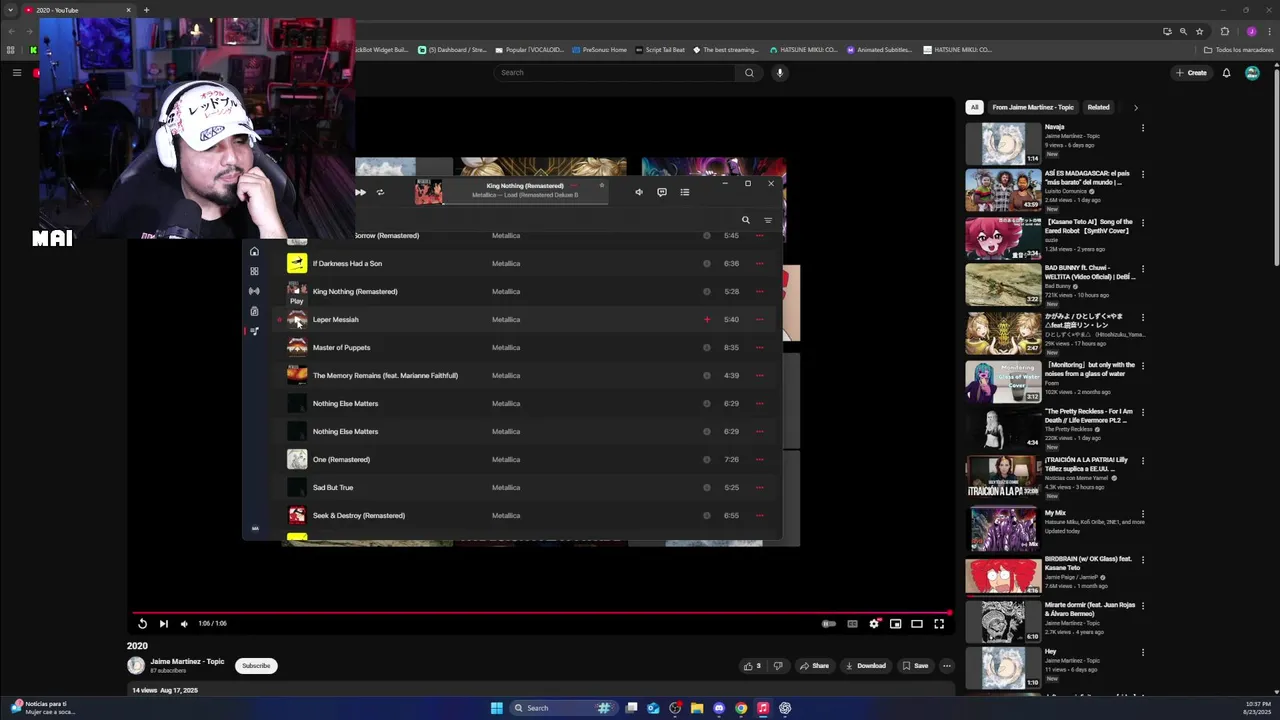Open the play queue list icon
Viewport: 1280px width, 720px height.
(685, 192)
